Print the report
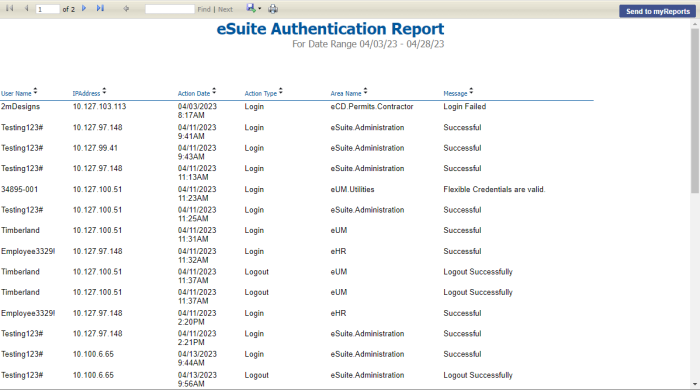Image resolution: width=700 pixels, height=390 pixels. click(273, 8)
